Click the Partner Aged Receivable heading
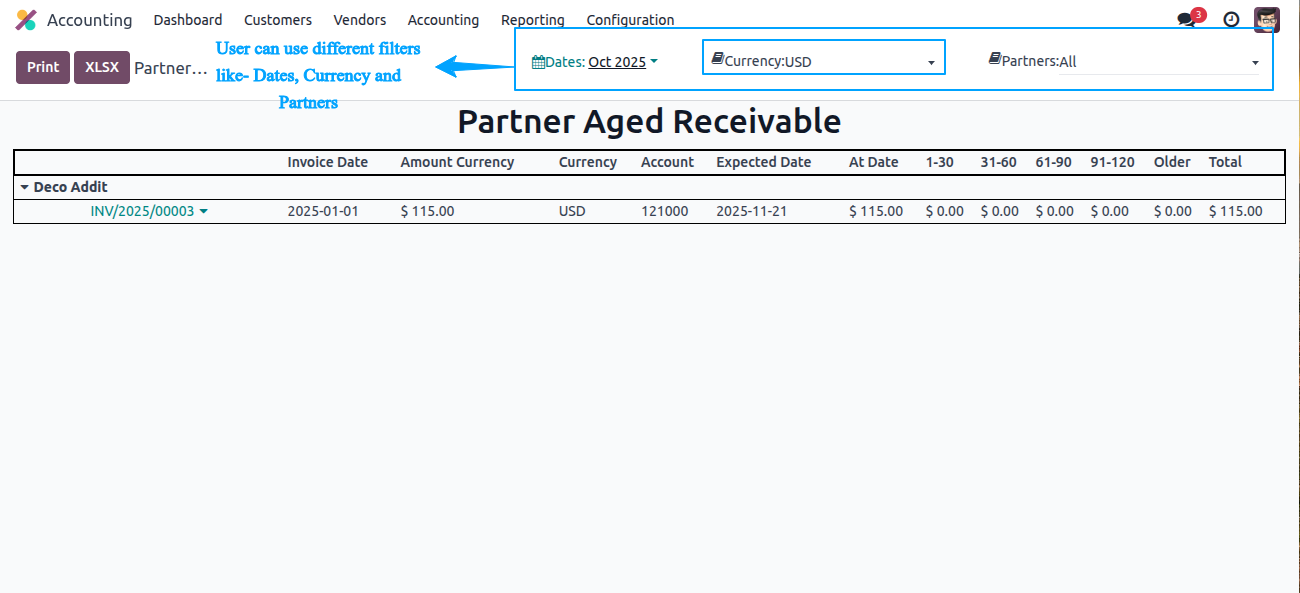The image size is (1300, 593). click(x=649, y=121)
